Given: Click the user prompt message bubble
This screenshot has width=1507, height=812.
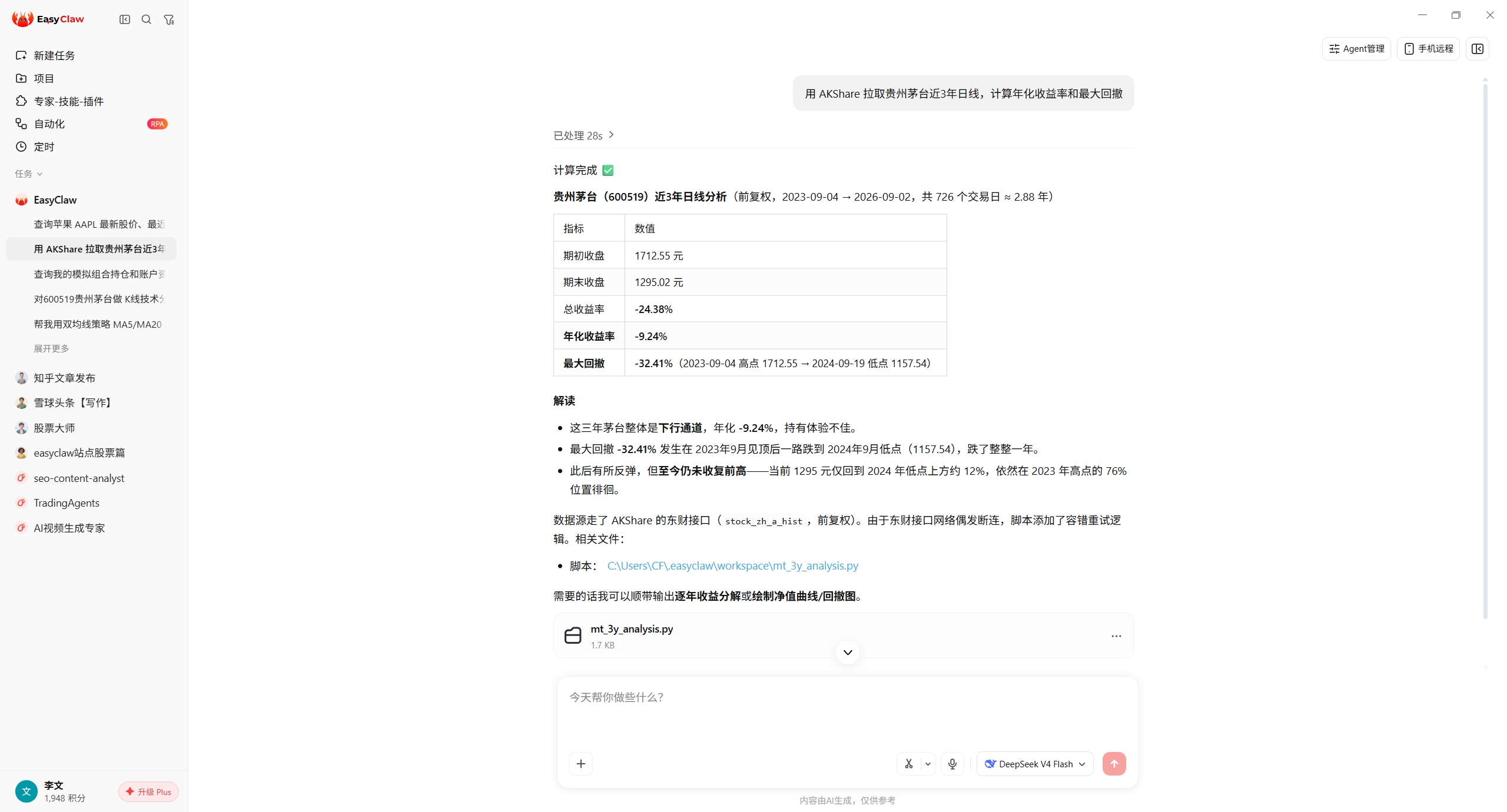Looking at the screenshot, I should coord(963,93).
